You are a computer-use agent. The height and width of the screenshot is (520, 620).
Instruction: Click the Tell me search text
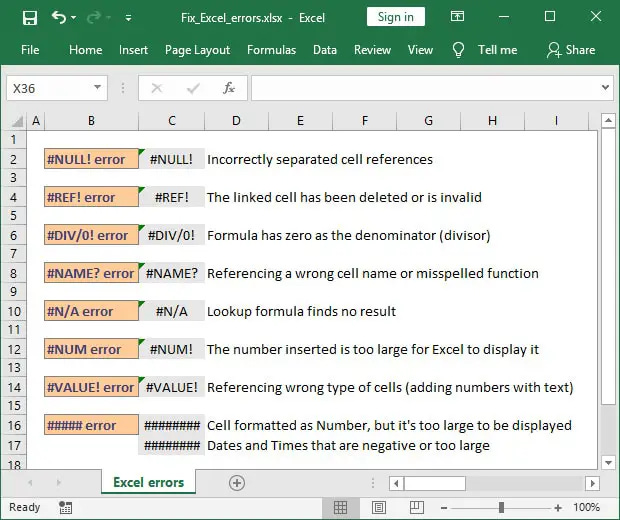497,50
